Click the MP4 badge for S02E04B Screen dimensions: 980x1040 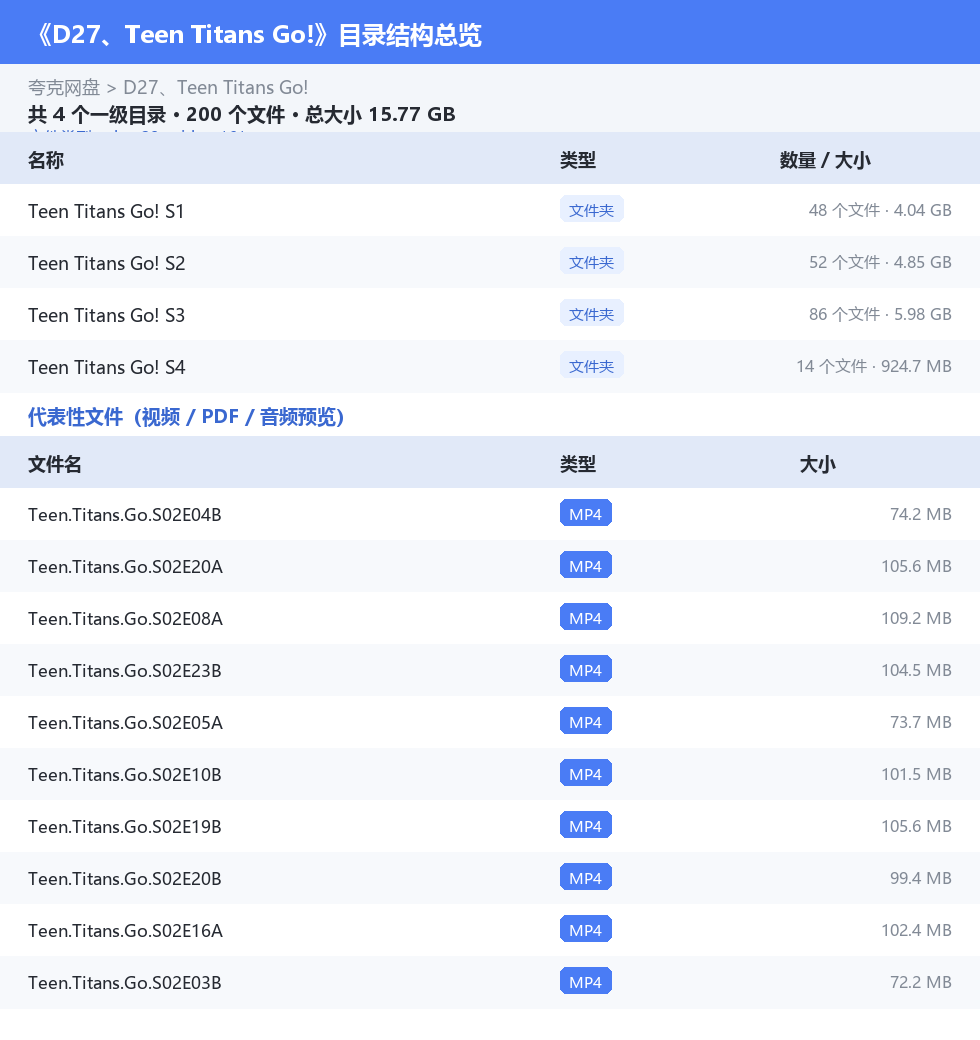(585, 513)
